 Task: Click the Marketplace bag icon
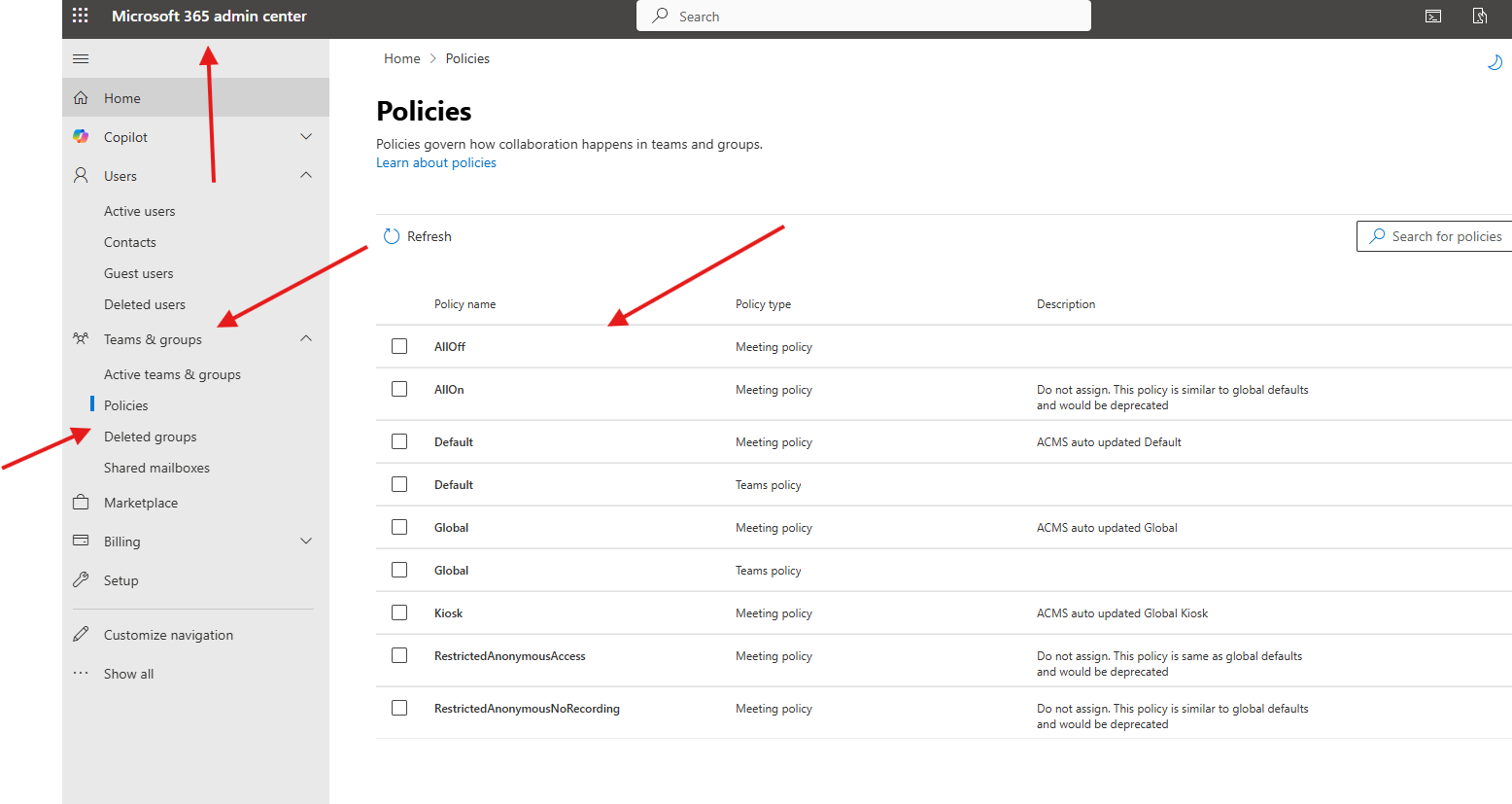(81, 503)
